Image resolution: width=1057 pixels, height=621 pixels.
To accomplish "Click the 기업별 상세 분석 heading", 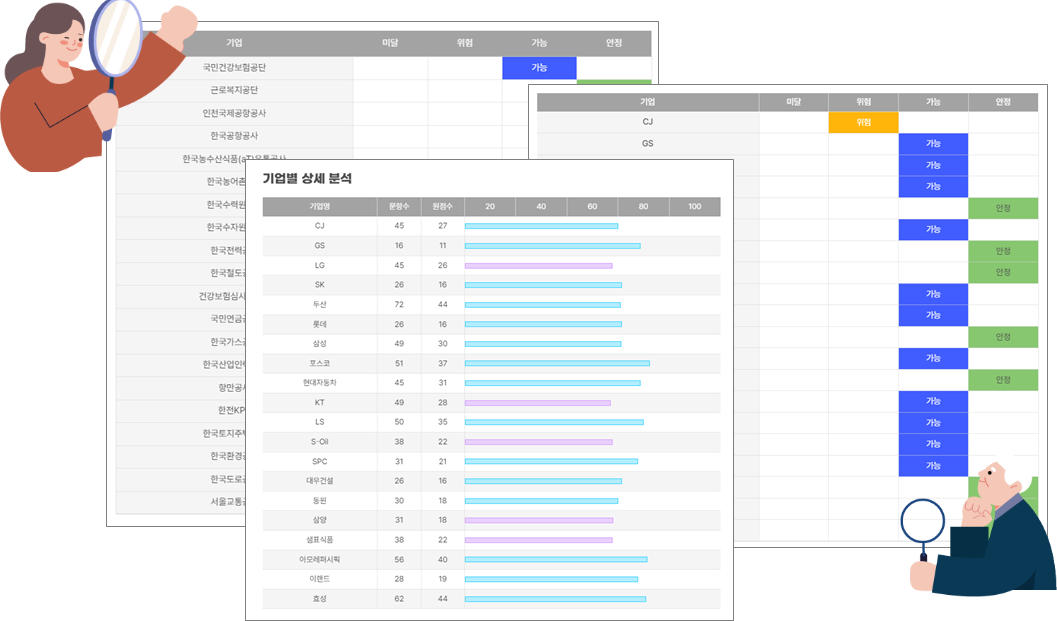I will click(307, 179).
